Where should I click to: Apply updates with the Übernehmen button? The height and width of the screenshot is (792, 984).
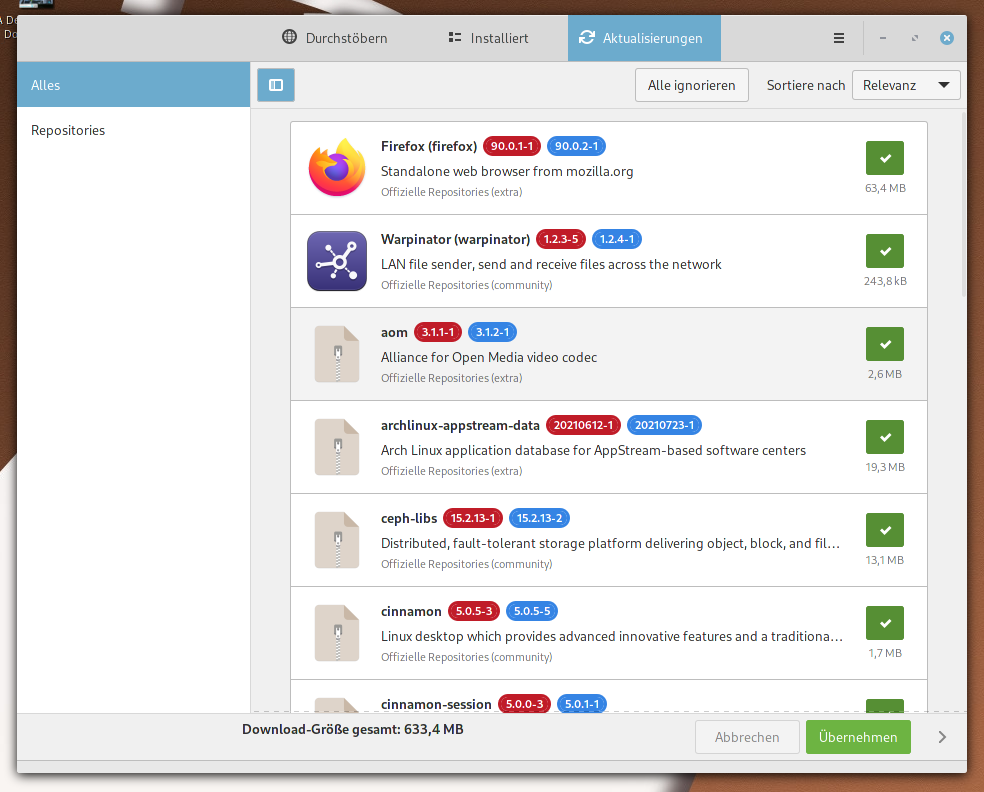pos(858,737)
